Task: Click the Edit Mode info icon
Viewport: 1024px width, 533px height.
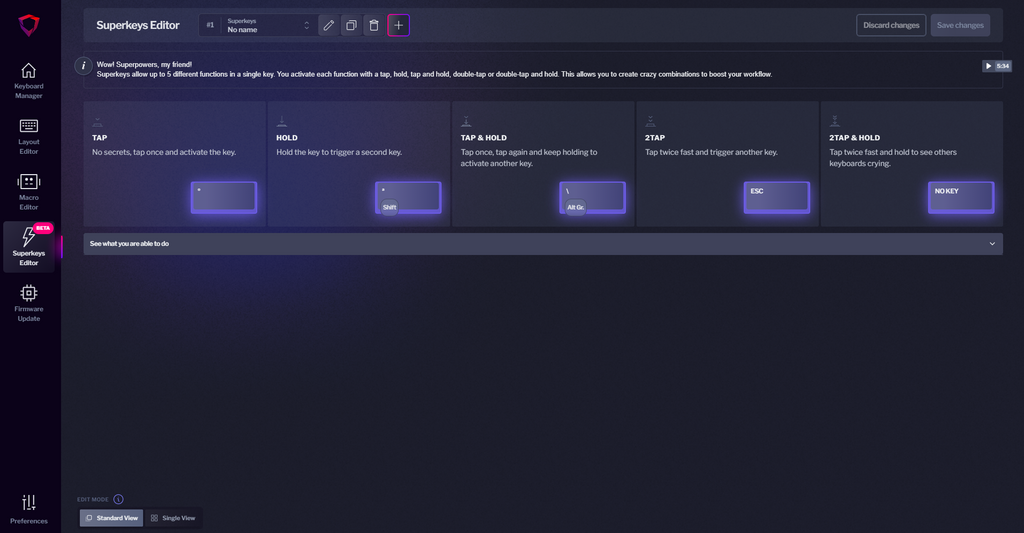Action: click(118, 499)
